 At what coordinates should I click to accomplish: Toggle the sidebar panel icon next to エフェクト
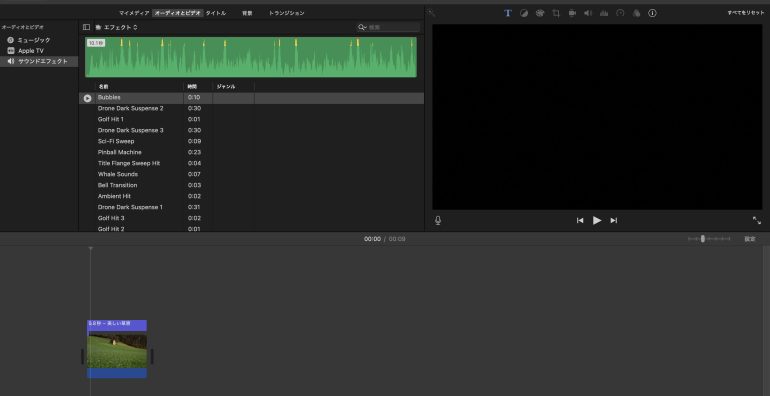(x=86, y=28)
